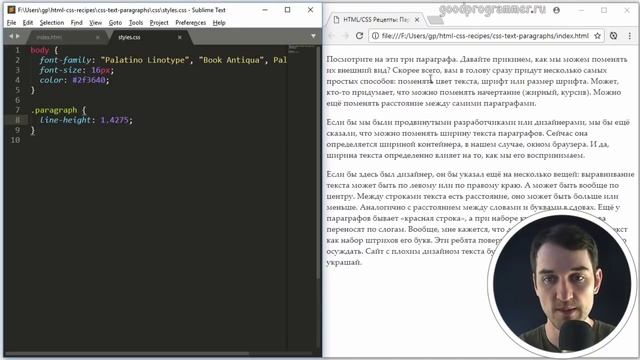Screen dimensions: 640x360
Task: Open the Project menu
Action: click(159, 23)
